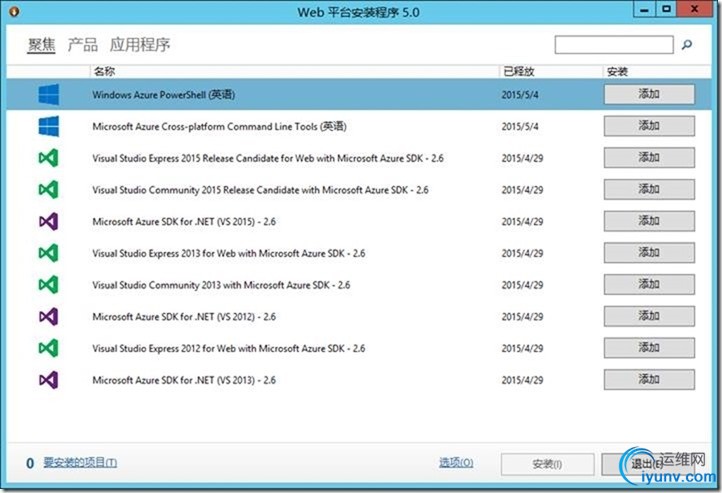The width and height of the screenshot is (722, 493).
Task: Focus the search input field
Action: point(614,45)
